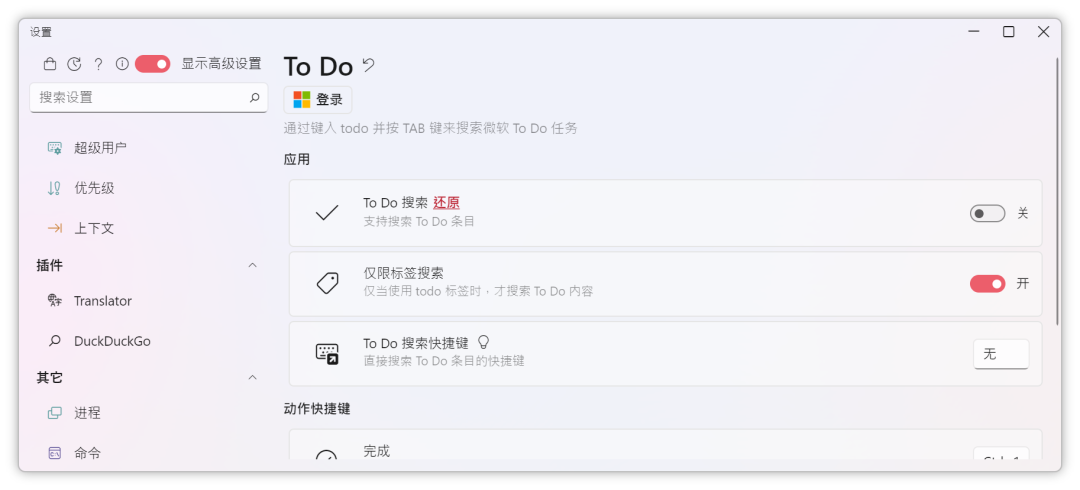Toggle 显示高级设置 switch off
Screen dimensions: 1080x490
pyautogui.click(x=152, y=64)
